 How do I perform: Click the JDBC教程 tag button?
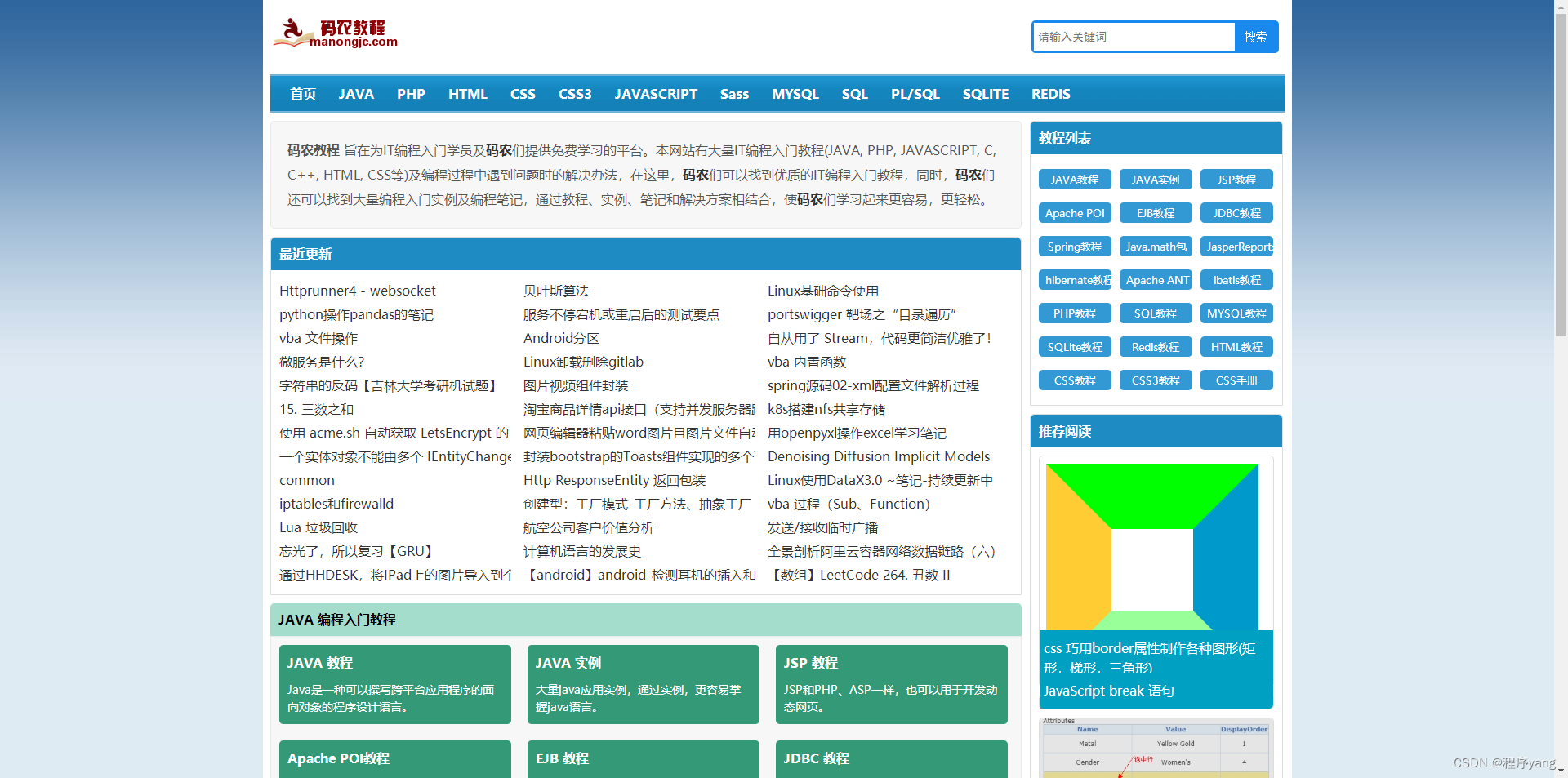tap(1236, 213)
